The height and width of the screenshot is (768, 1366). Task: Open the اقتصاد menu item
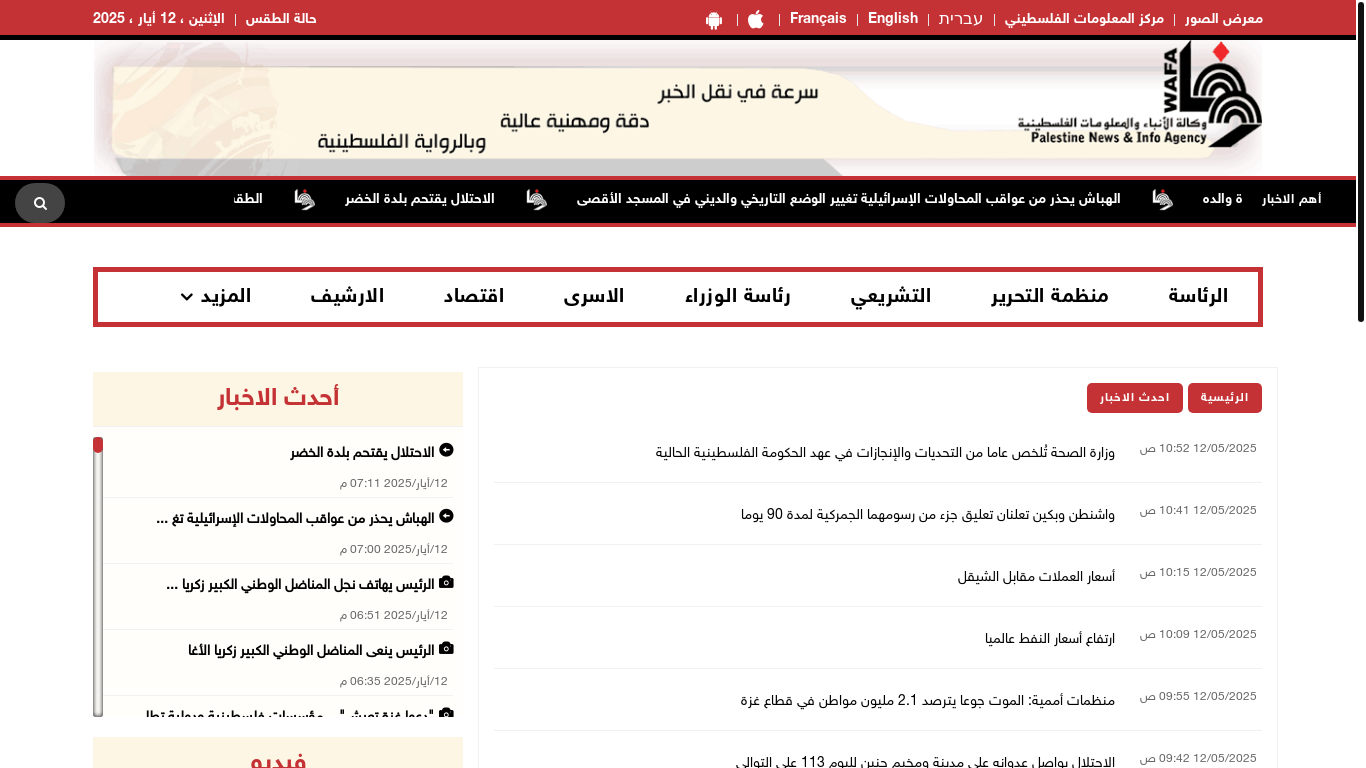click(x=474, y=296)
